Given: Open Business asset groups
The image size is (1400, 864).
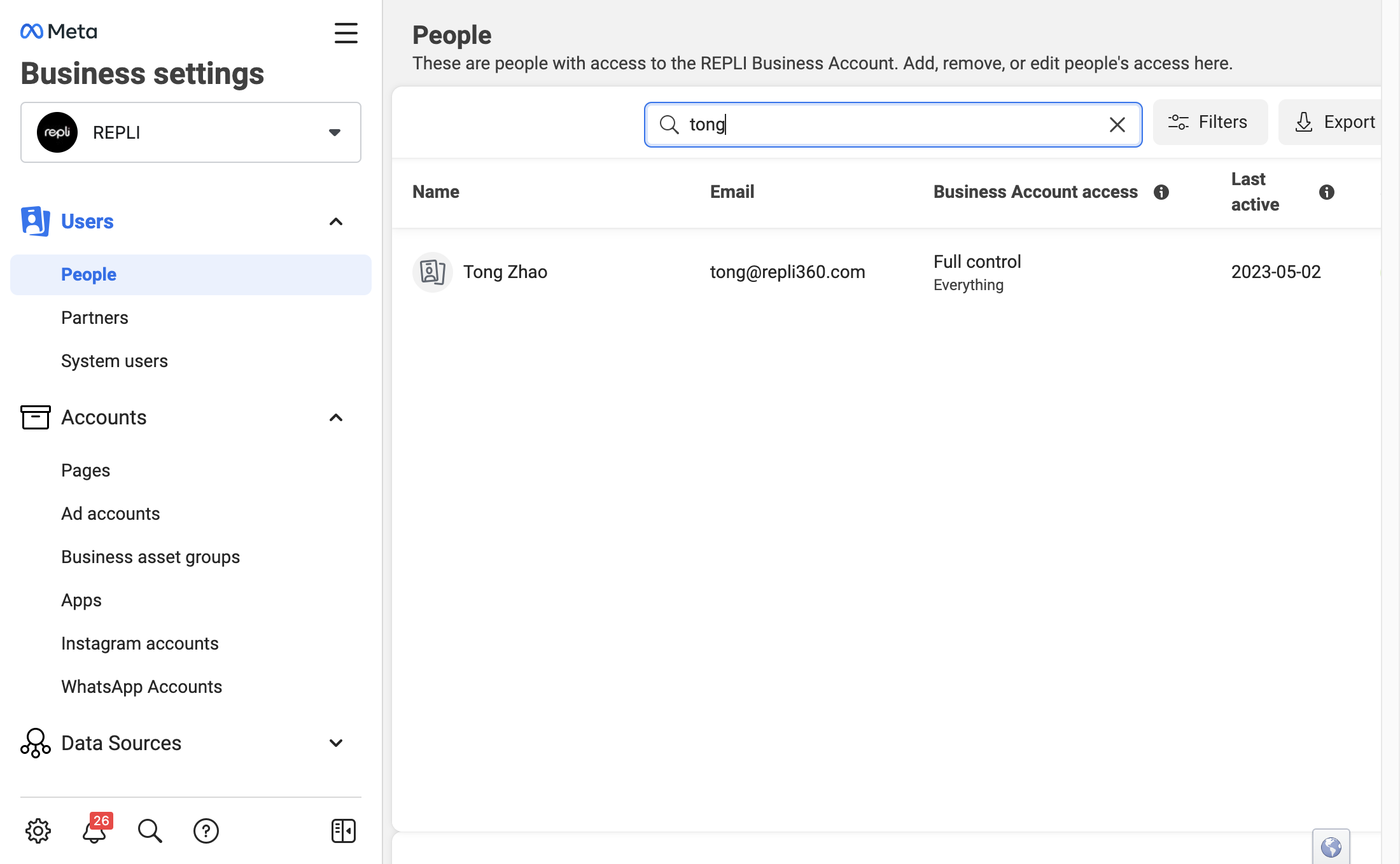Looking at the screenshot, I should point(151,557).
